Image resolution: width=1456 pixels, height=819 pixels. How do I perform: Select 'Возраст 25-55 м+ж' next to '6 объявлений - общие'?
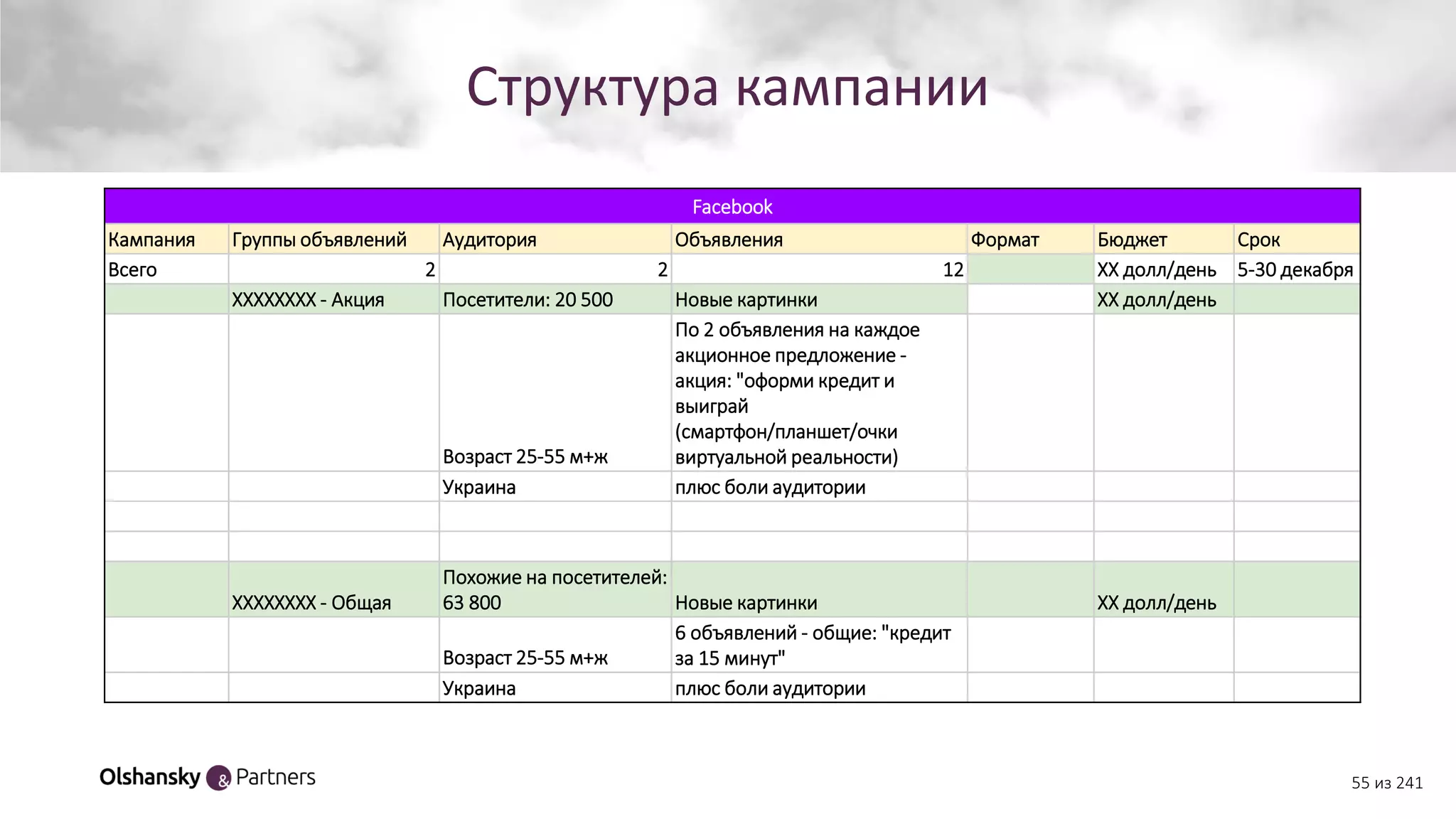tap(555, 645)
